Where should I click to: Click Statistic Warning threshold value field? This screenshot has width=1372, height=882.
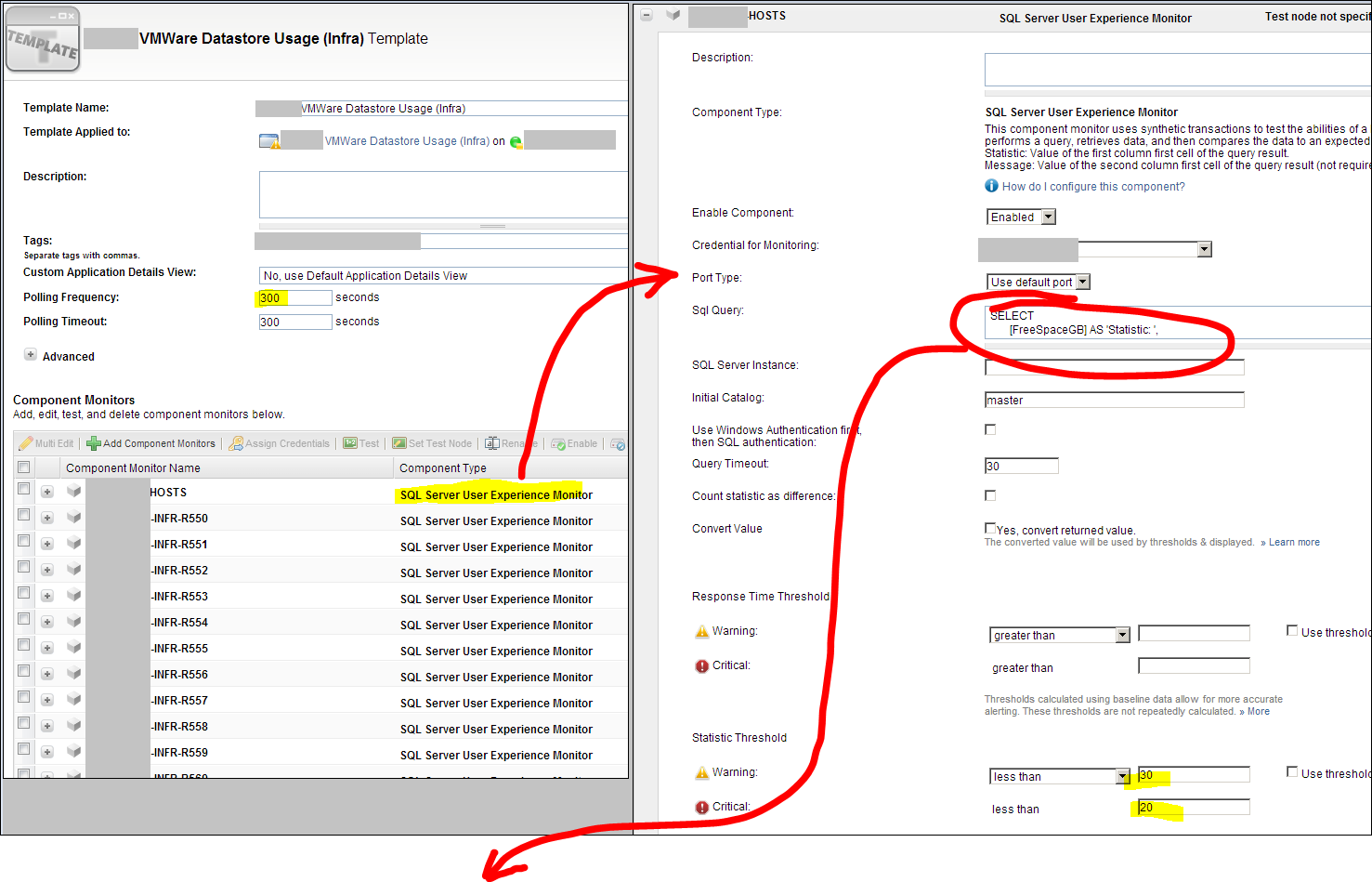tap(1194, 774)
